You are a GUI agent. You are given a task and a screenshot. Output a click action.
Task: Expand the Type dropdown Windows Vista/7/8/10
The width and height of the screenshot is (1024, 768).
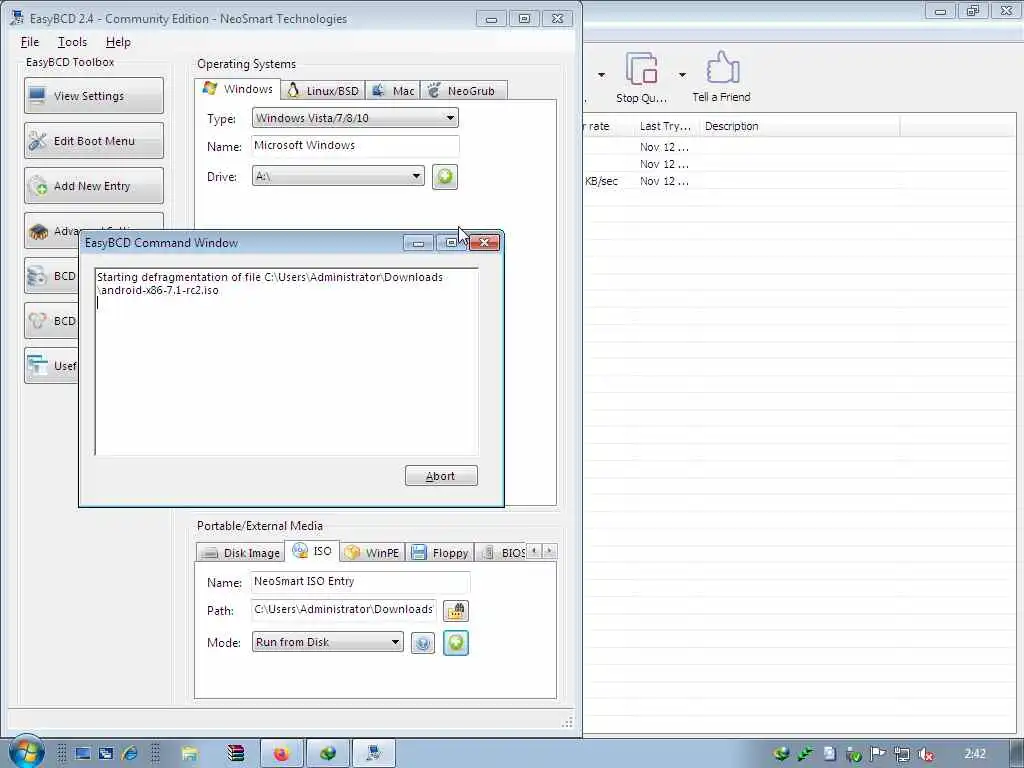(x=355, y=118)
